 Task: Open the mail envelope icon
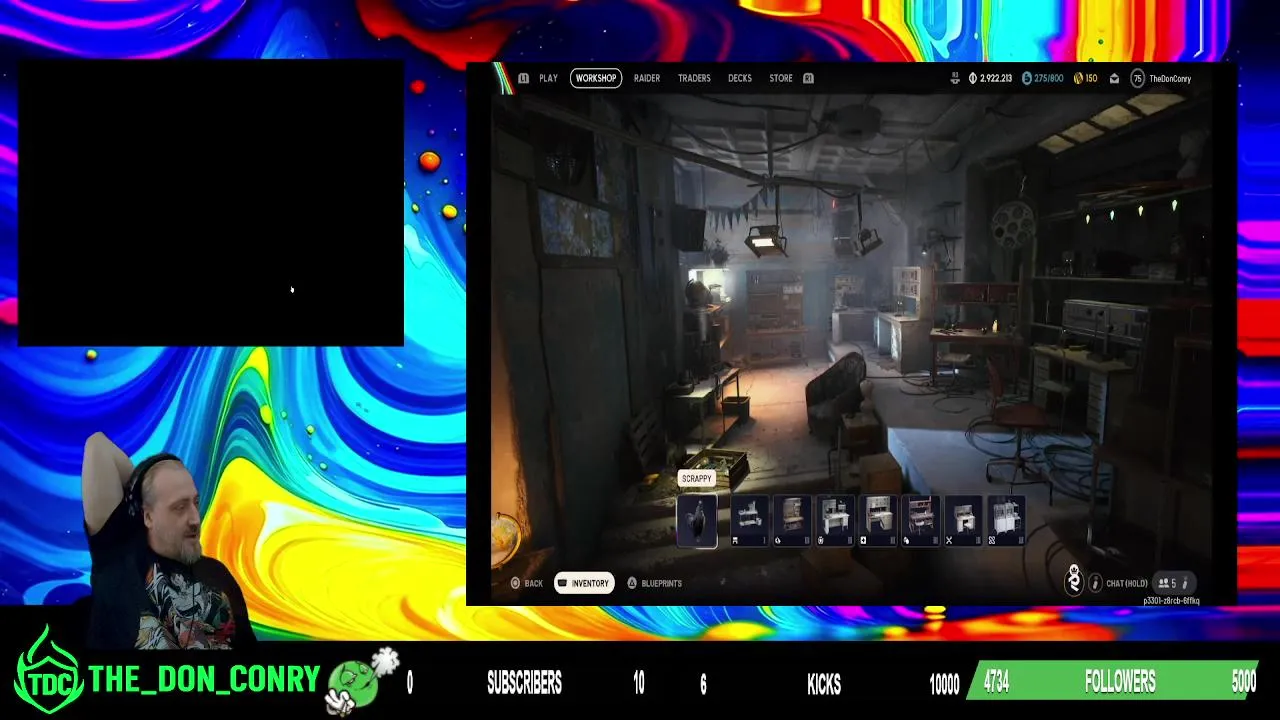click(x=1114, y=79)
